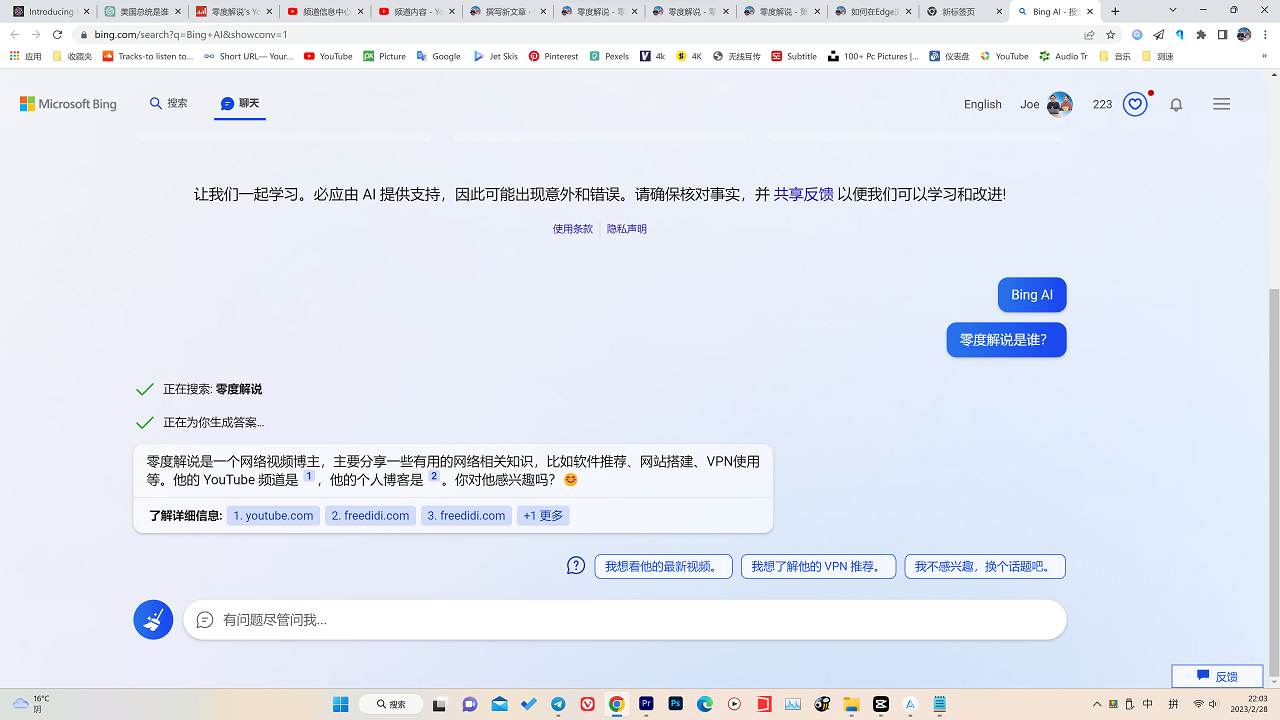Switch to the 搜索 search tab
The width and height of the screenshot is (1280, 720).
[x=169, y=103]
